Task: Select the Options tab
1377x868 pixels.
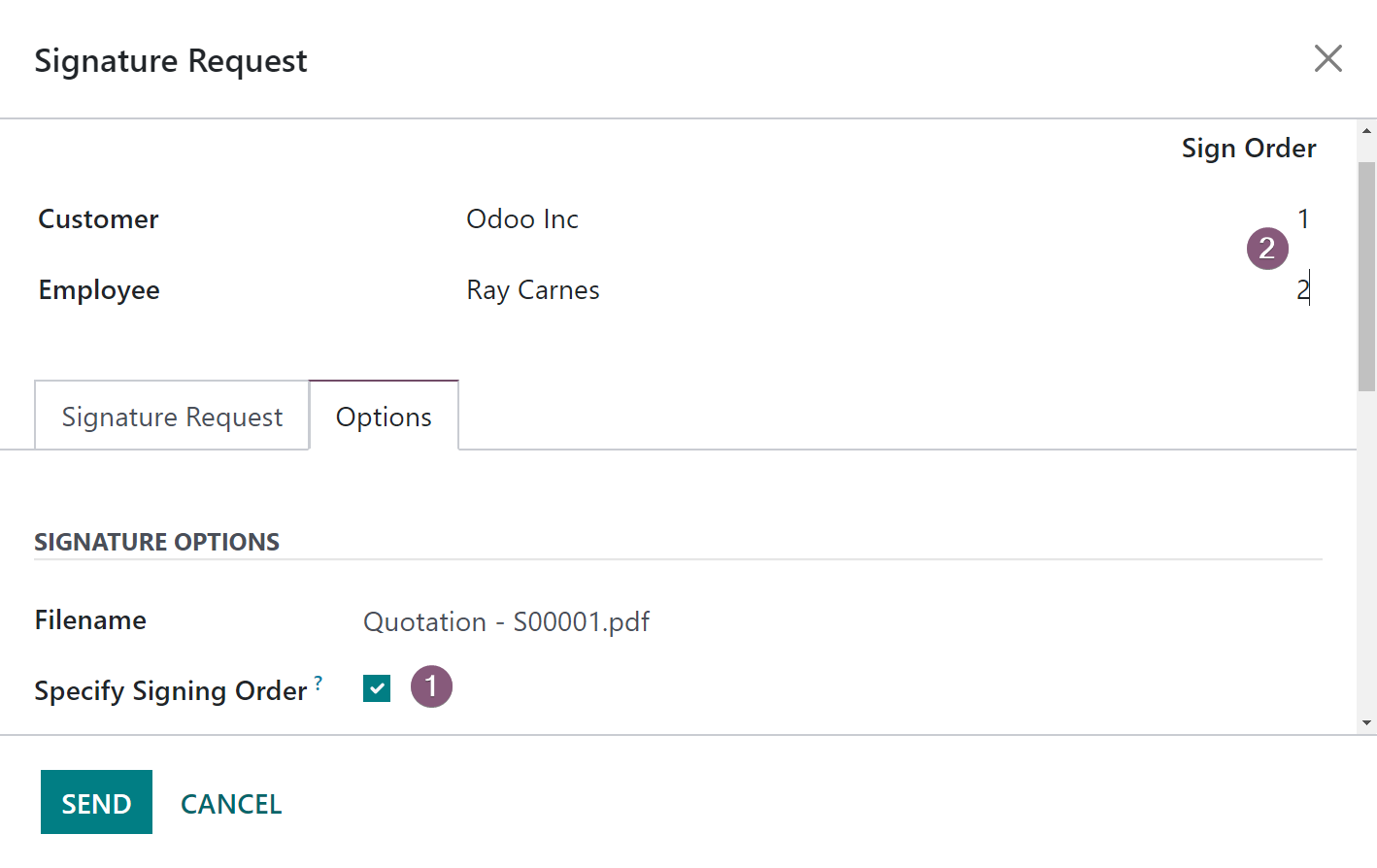Action: 384,416
